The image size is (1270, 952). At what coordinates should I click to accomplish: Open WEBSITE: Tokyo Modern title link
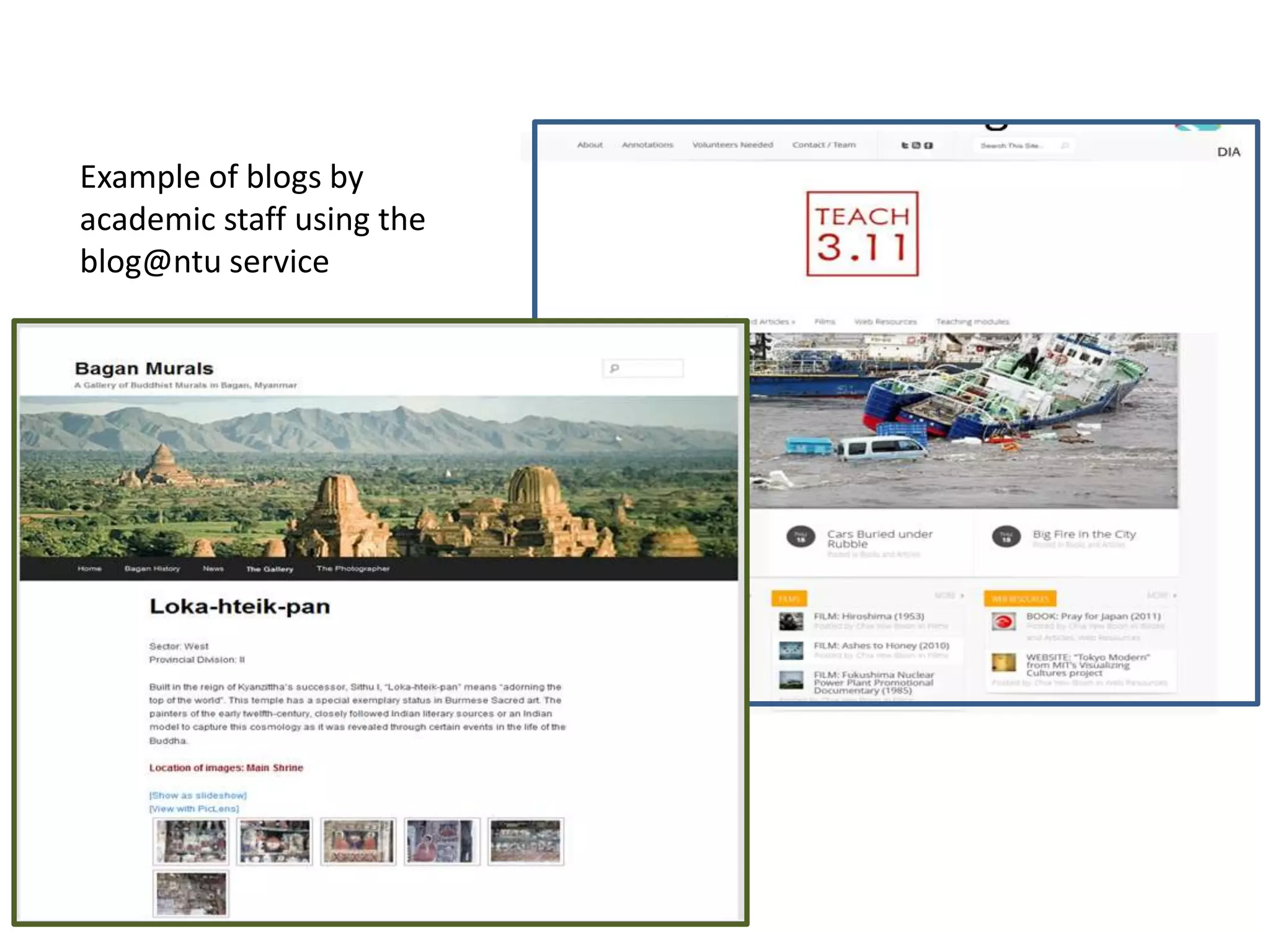click(x=1088, y=665)
